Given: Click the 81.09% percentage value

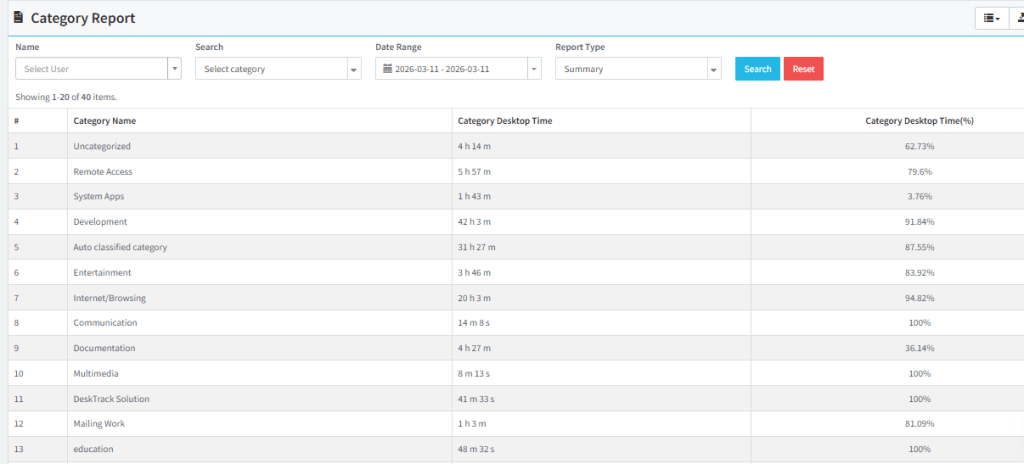Looking at the screenshot, I should [x=920, y=423].
